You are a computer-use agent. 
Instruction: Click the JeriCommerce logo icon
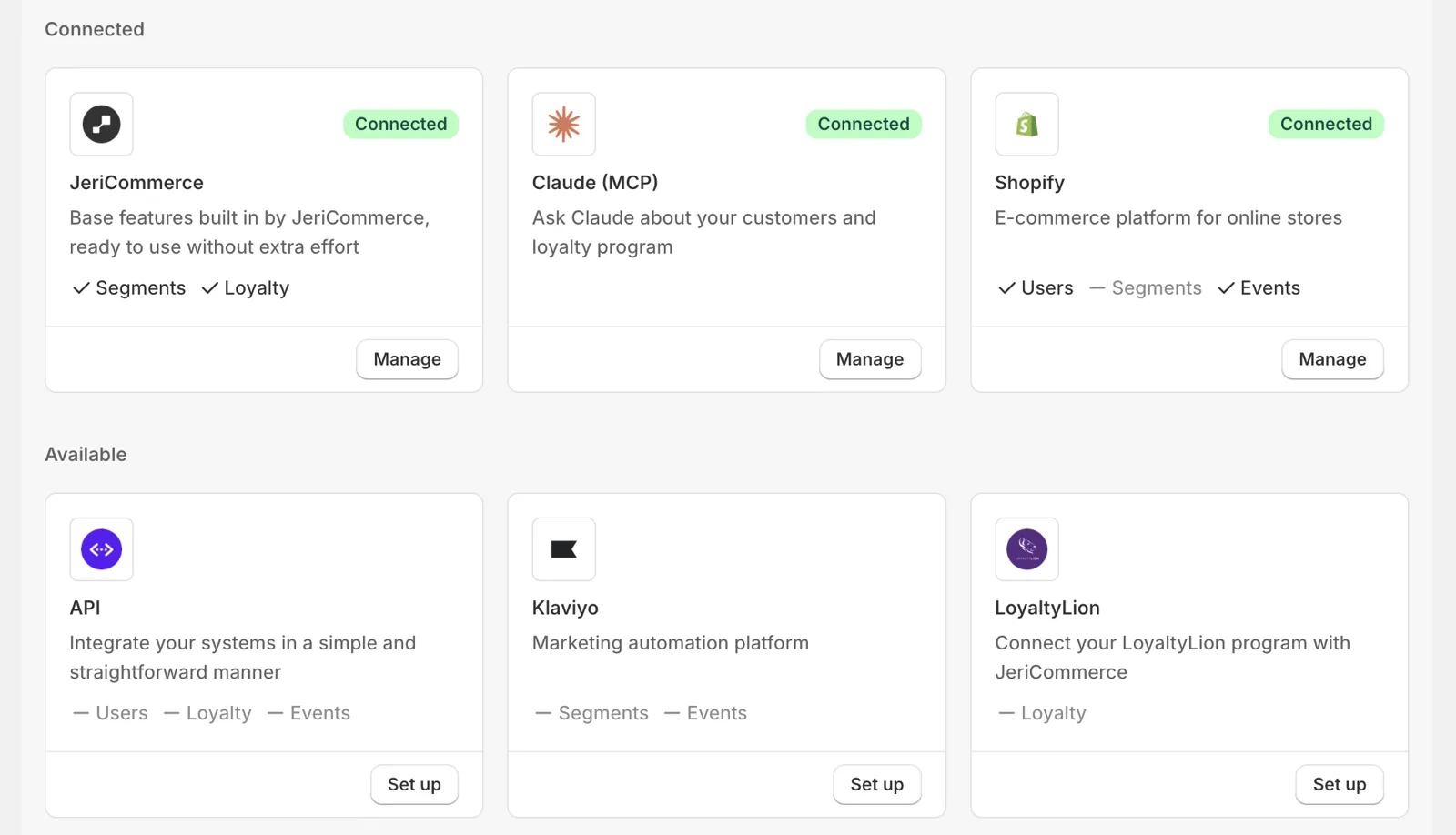[101, 124]
